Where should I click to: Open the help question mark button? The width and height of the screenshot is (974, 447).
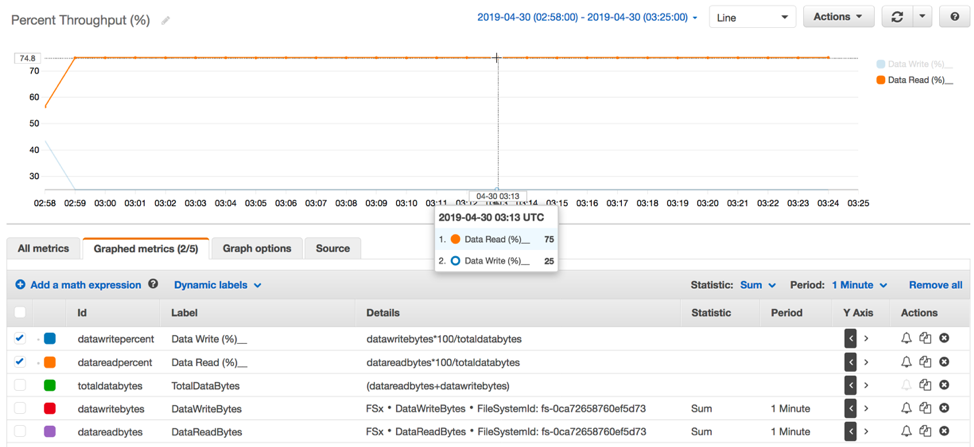955,17
